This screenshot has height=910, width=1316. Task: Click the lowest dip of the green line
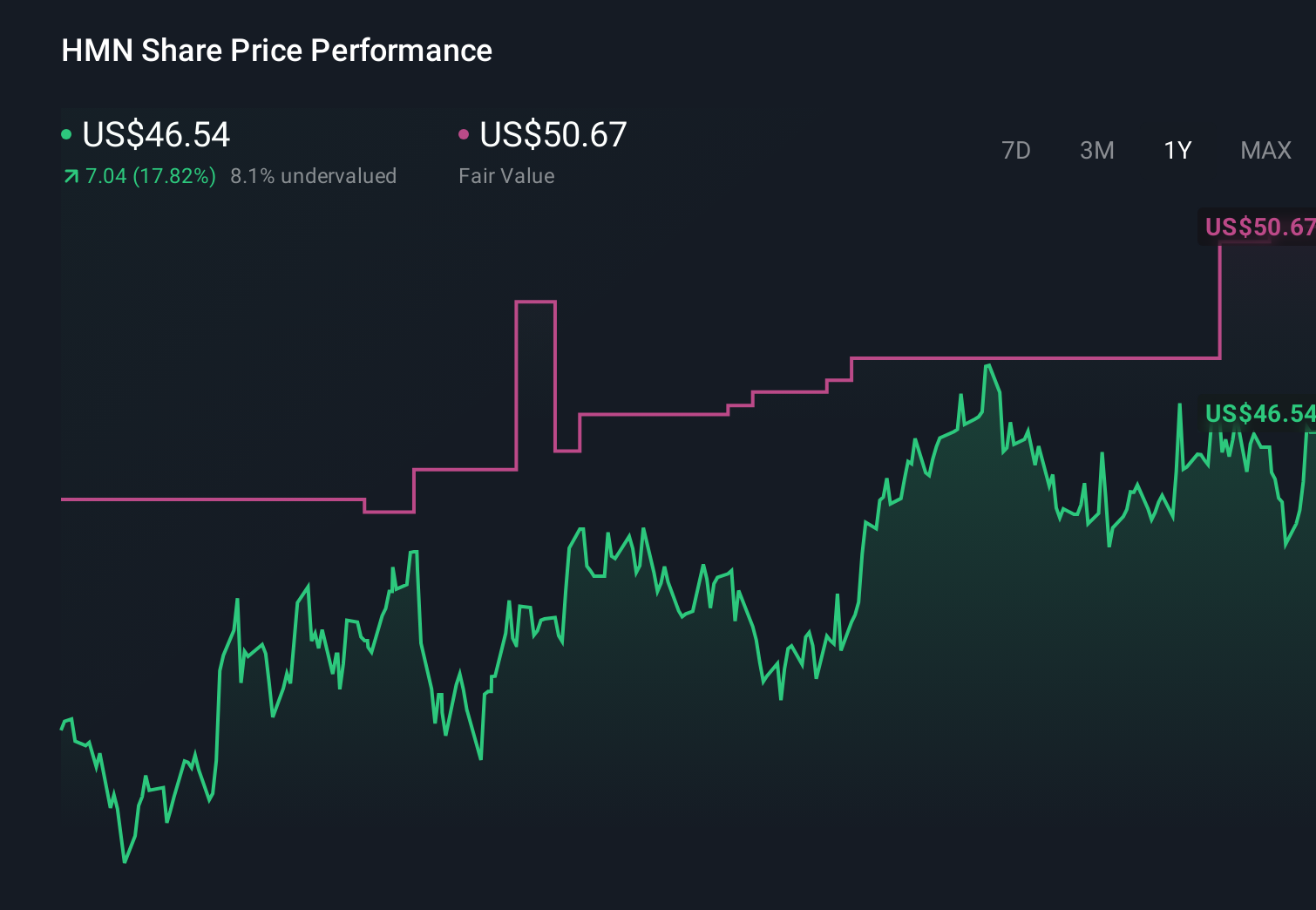tap(125, 861)
